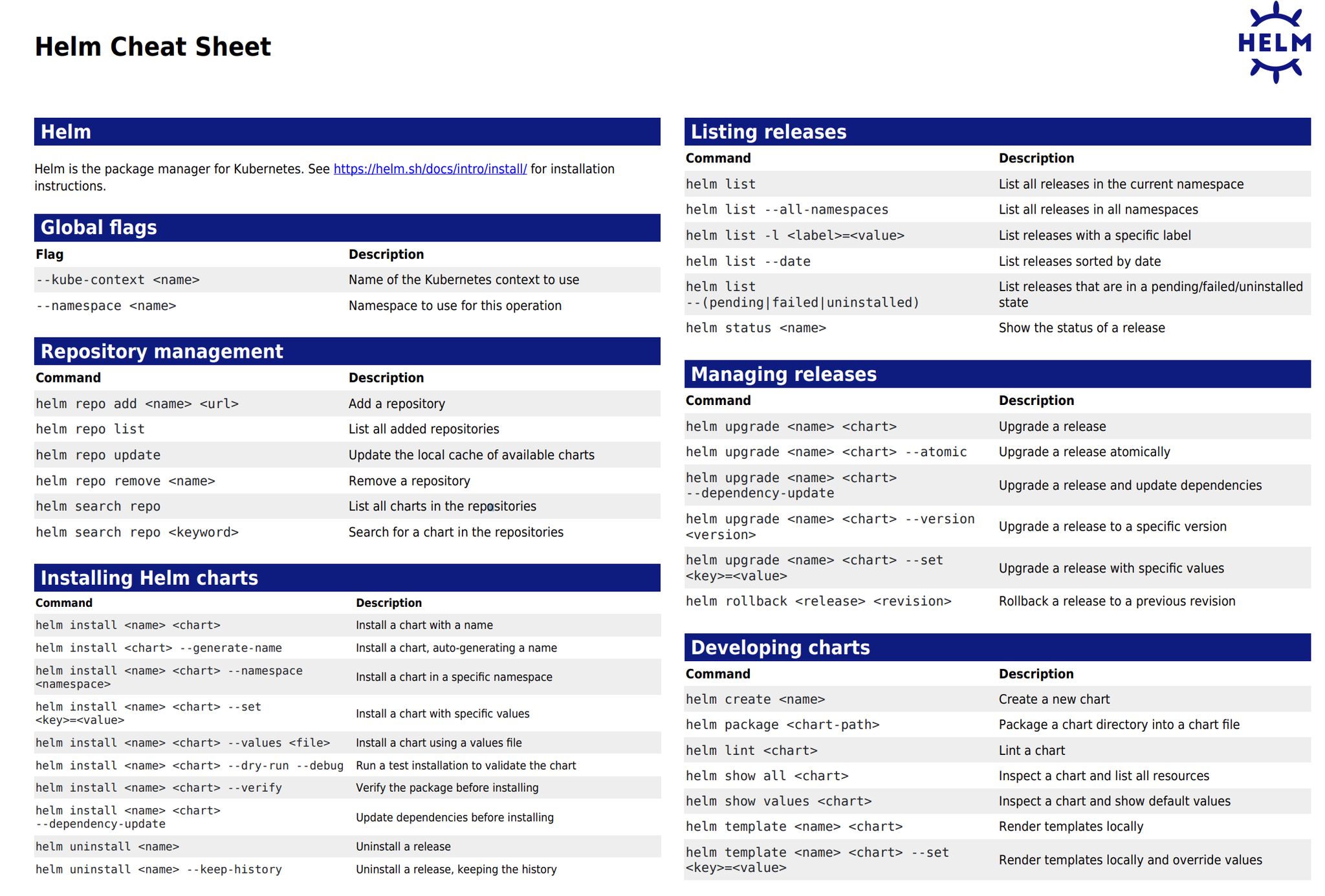The height and width of the screenshot is (896, 1325).
Task: Click 'Upgrade a release to a specific version'
Action: 1113,527
